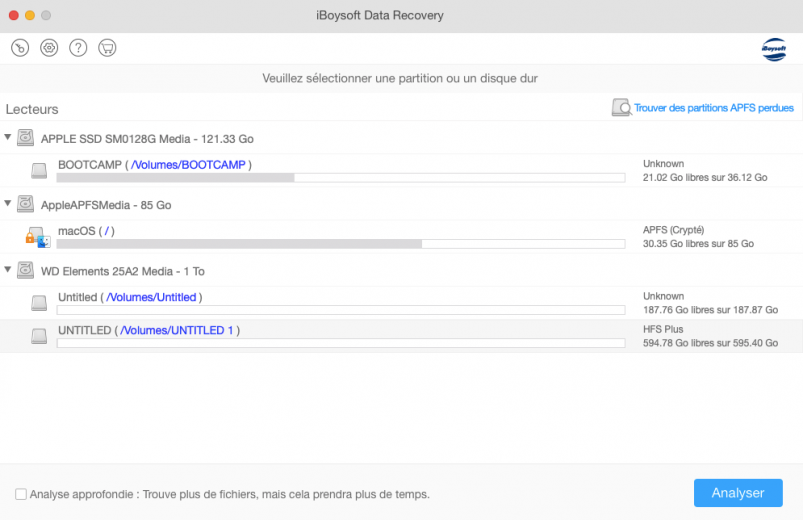
Task: Collapse the AppleAPFSMedia group
Action: pyautogui.click(x=8, y=203)
